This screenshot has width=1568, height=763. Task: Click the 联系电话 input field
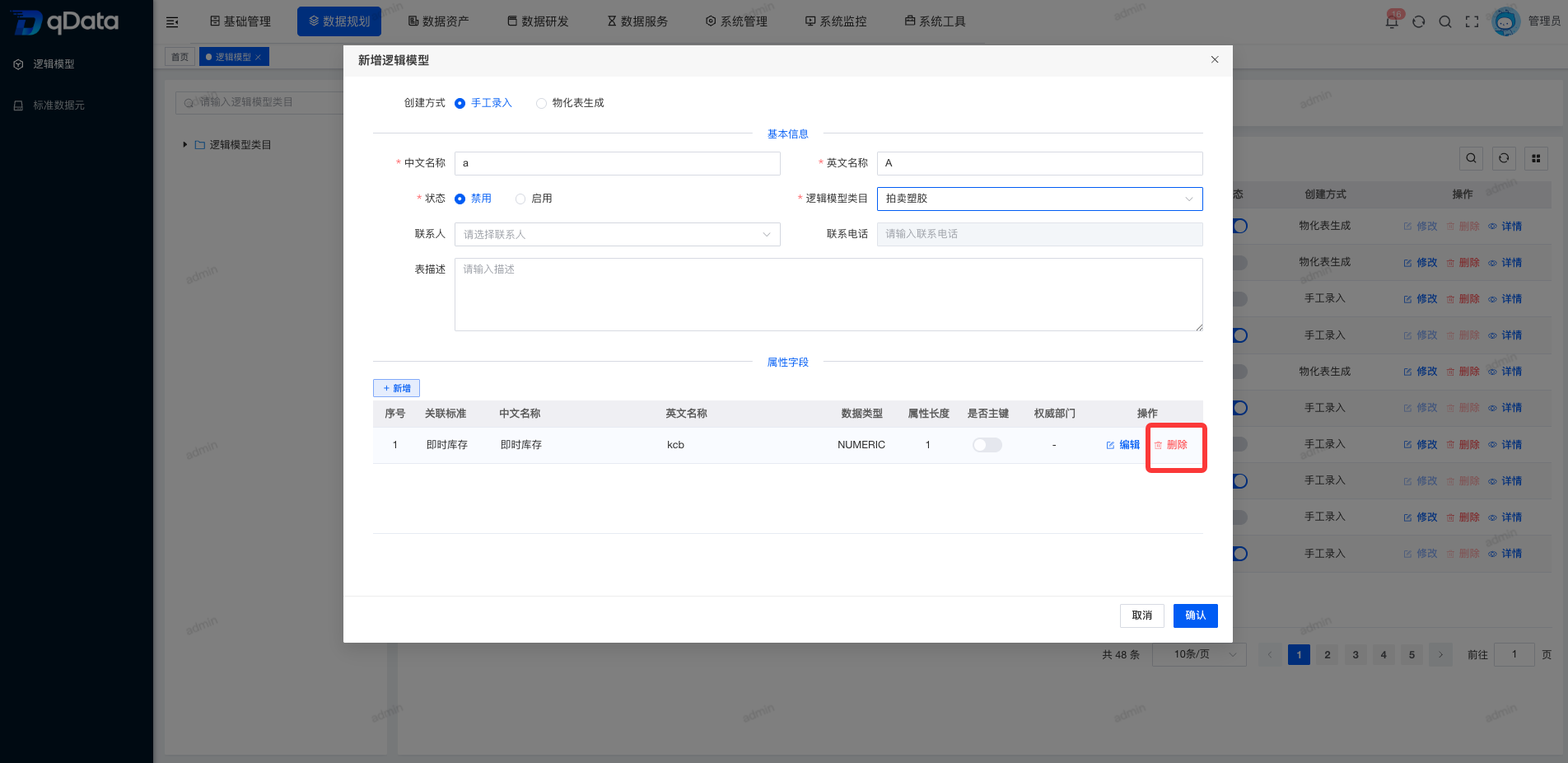tap(1039, 234)
